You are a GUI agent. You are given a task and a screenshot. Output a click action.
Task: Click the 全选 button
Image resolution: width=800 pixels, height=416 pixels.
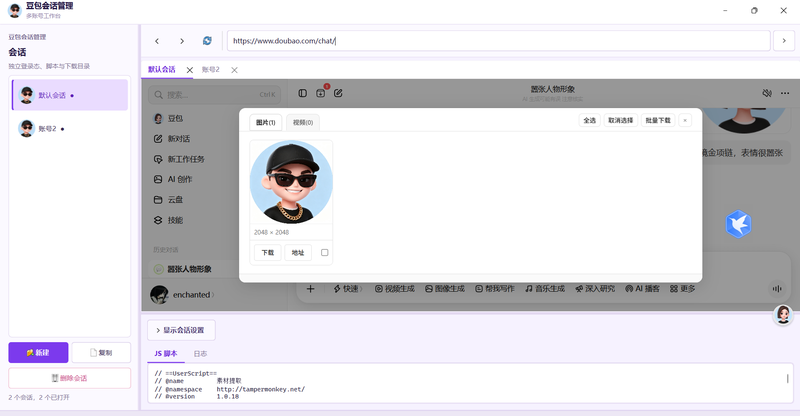(589, 120)
